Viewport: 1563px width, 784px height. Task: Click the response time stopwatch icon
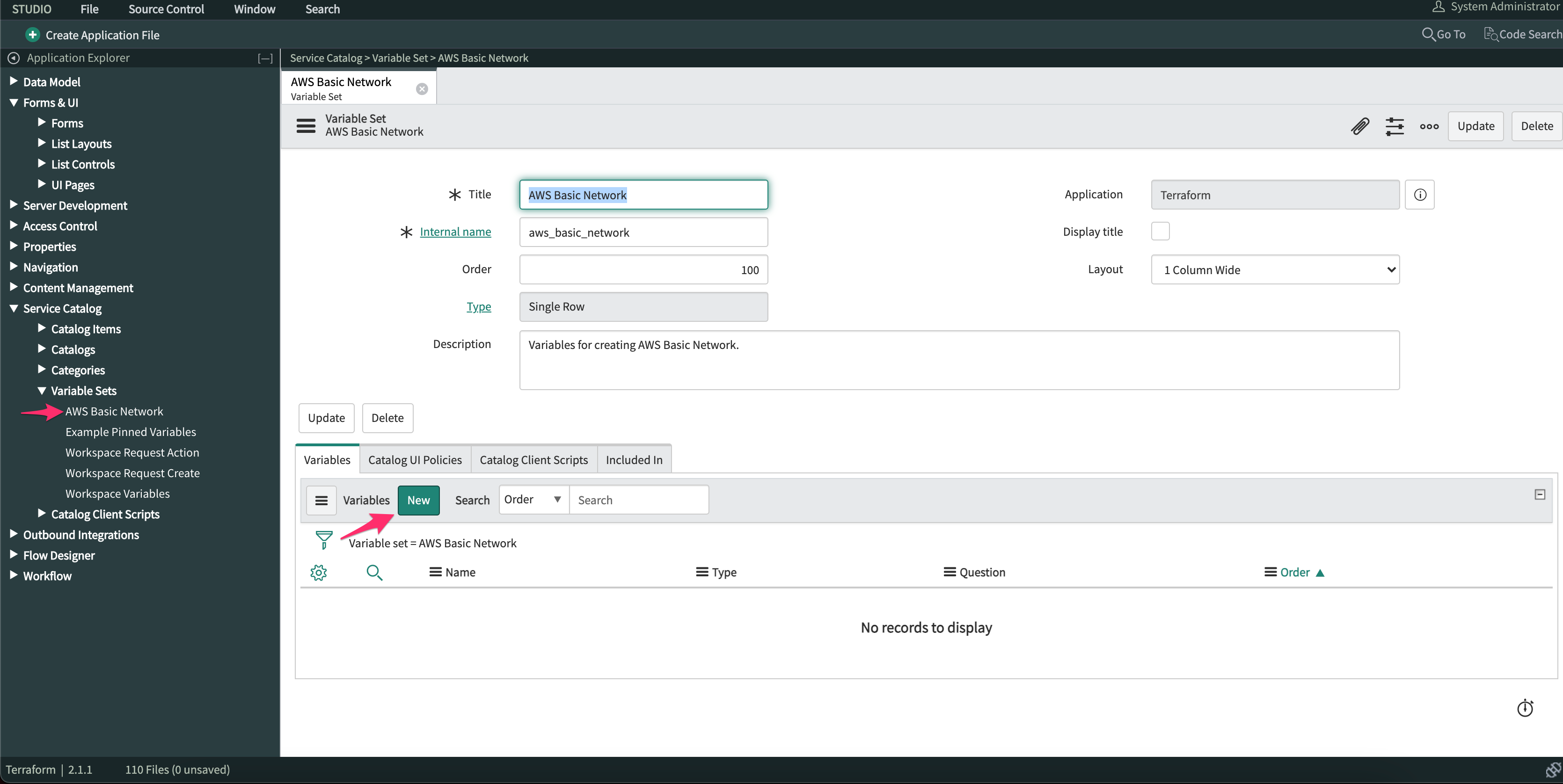point(1525,708)
